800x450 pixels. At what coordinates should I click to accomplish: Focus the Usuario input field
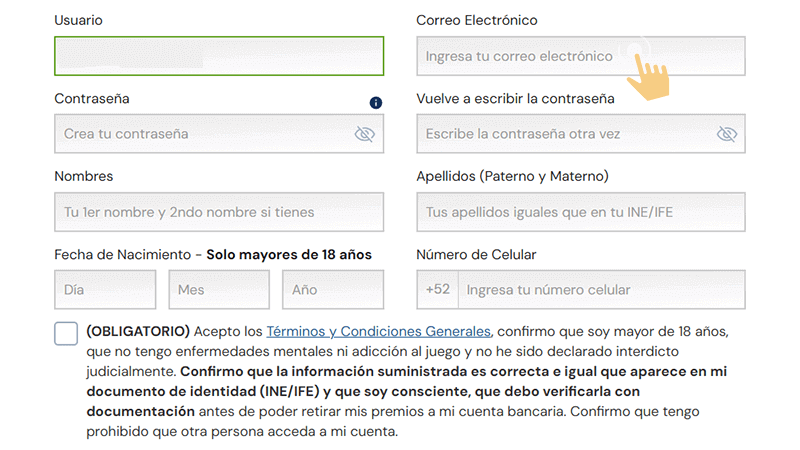(219, 56)
